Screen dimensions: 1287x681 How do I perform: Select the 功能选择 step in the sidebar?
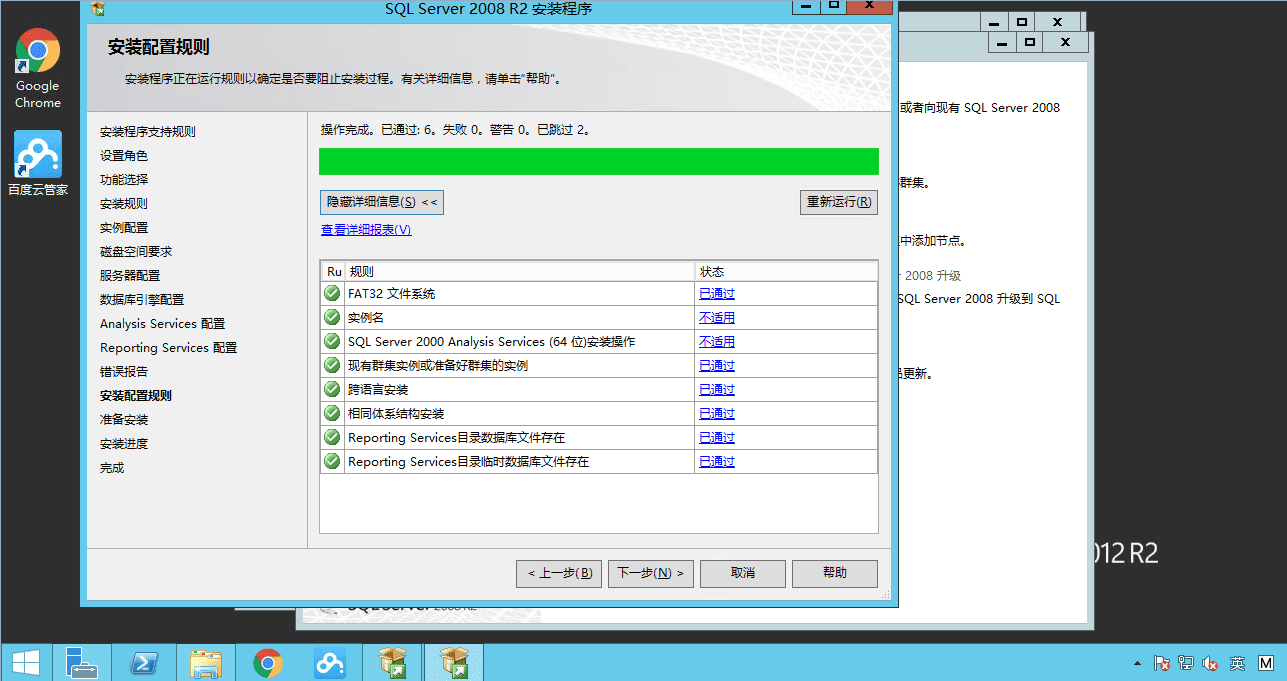tap(123, 179)
